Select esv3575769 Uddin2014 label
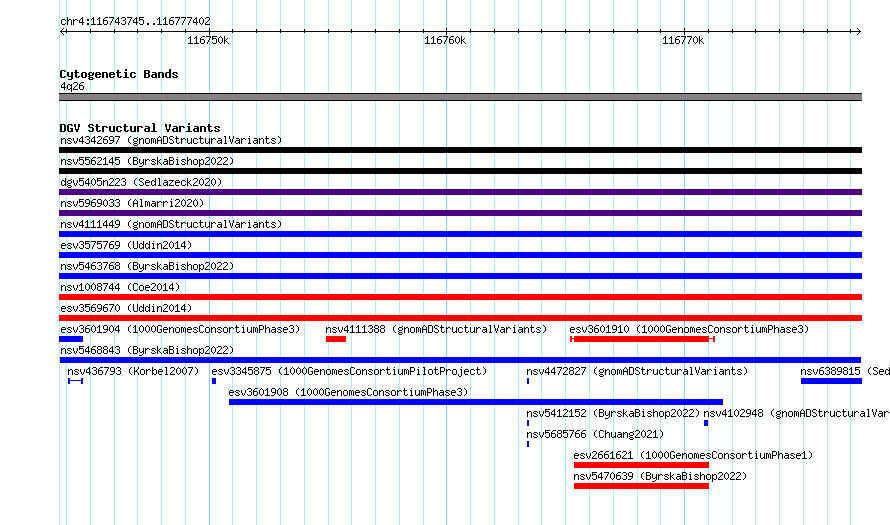Screen dimensions: 890x525 point(126,245)
